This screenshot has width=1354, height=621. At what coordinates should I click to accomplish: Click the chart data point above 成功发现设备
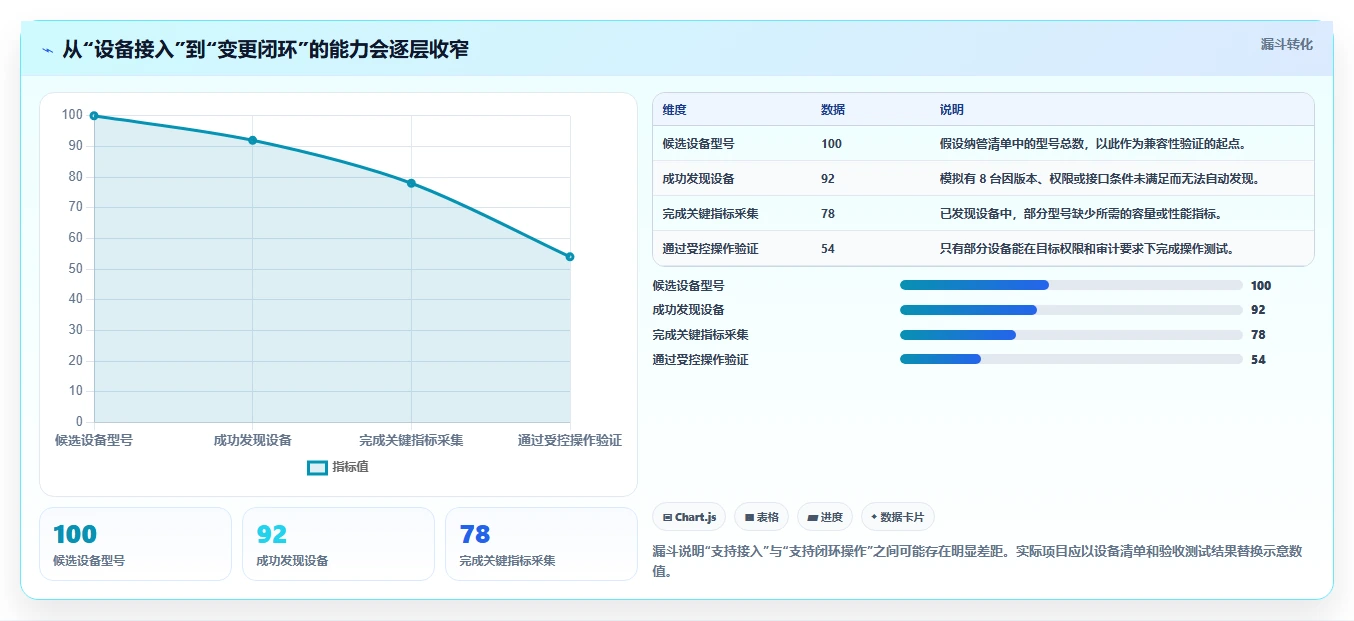[x=252, y=140]
